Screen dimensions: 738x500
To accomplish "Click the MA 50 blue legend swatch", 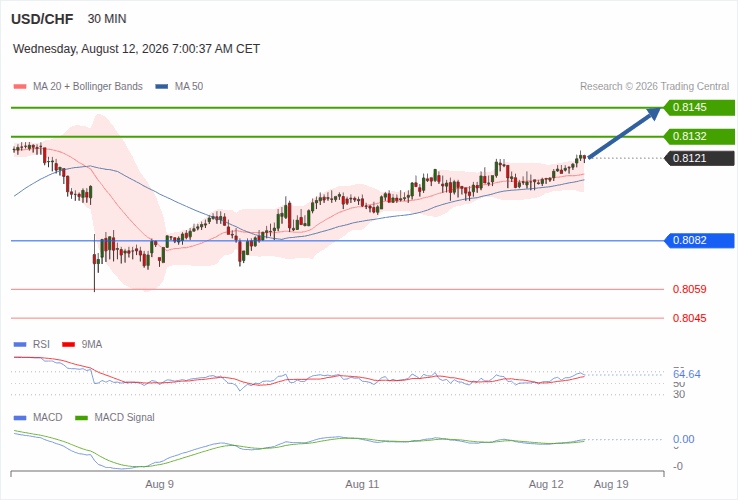I will pos(162,87).
